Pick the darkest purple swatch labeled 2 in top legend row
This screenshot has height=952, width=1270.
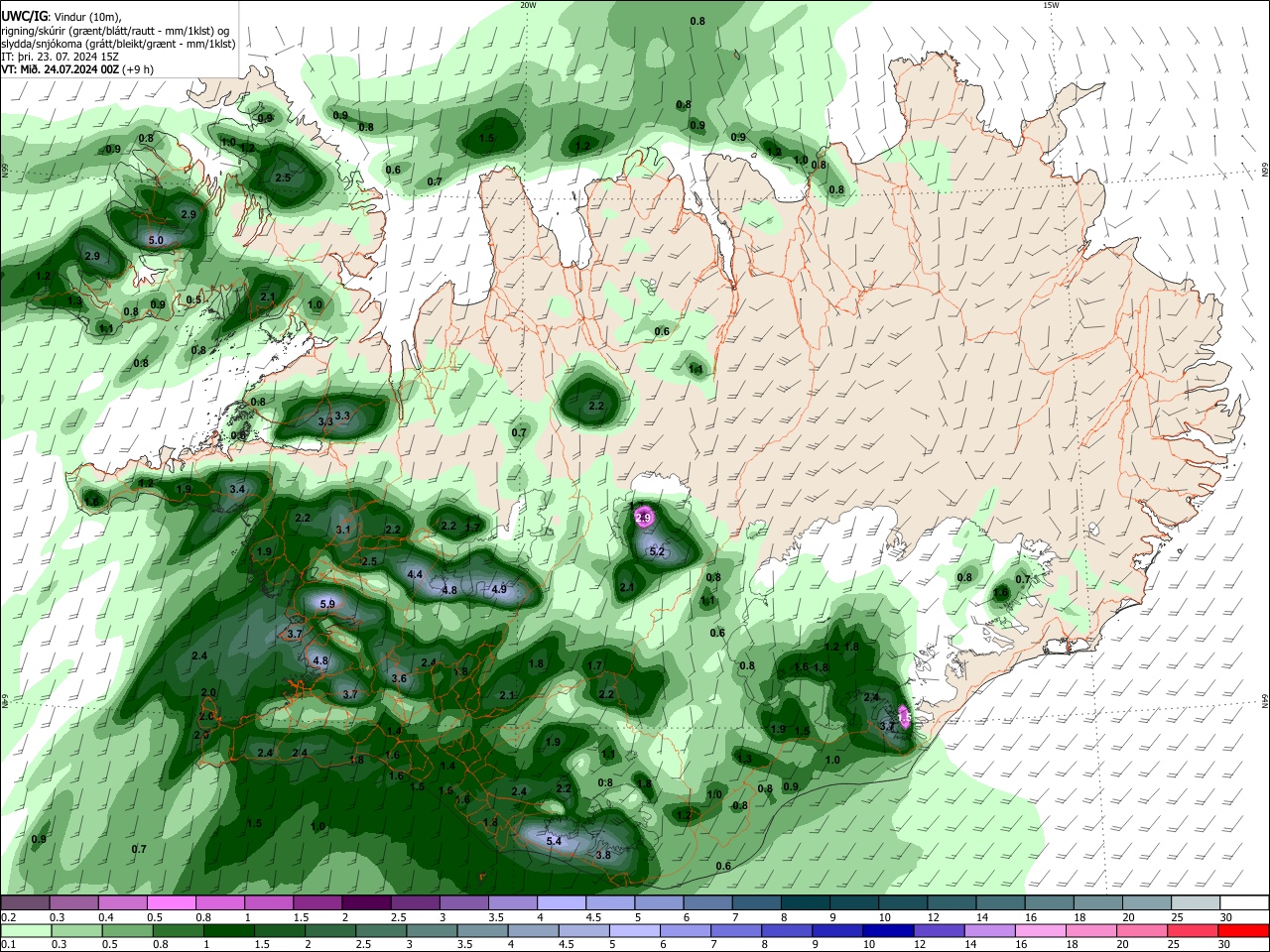point(366,902)
